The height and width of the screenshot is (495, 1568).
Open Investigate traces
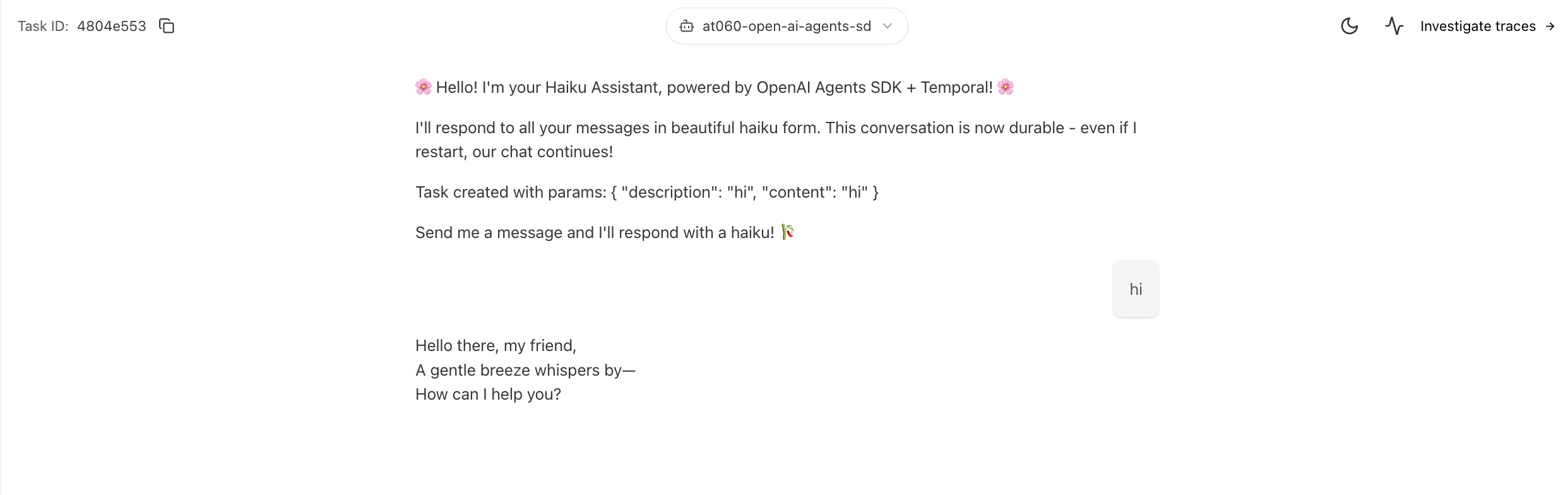1478,26
